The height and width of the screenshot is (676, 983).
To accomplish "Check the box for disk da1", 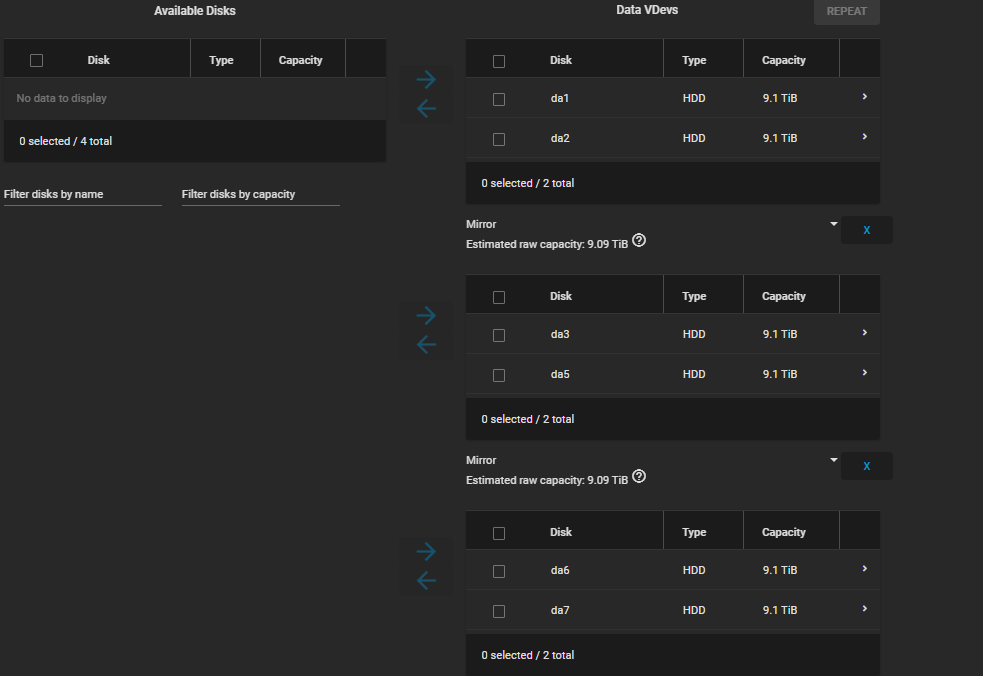I will point(499,99).
